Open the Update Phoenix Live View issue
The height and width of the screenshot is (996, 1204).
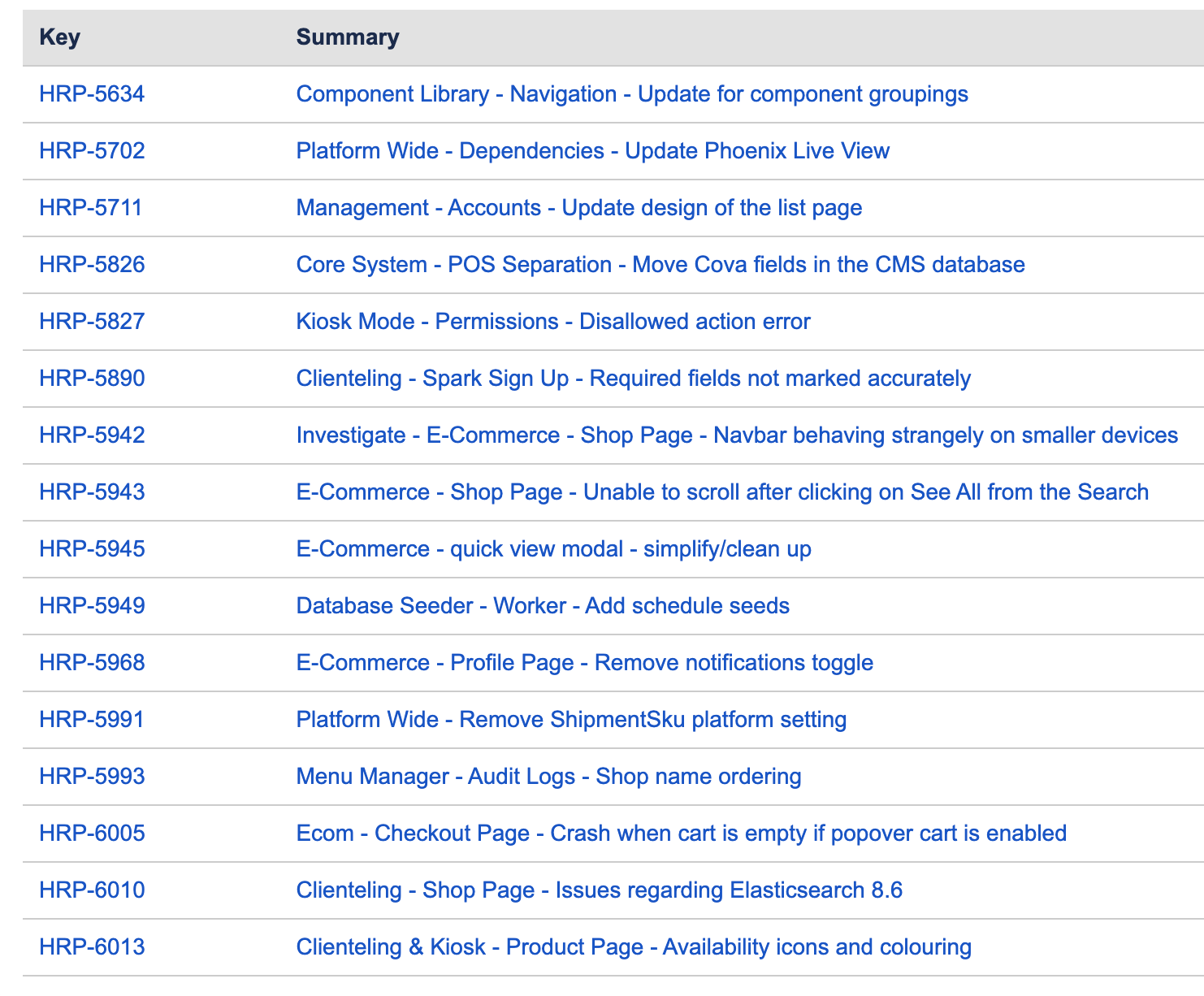tap(592, 151)
